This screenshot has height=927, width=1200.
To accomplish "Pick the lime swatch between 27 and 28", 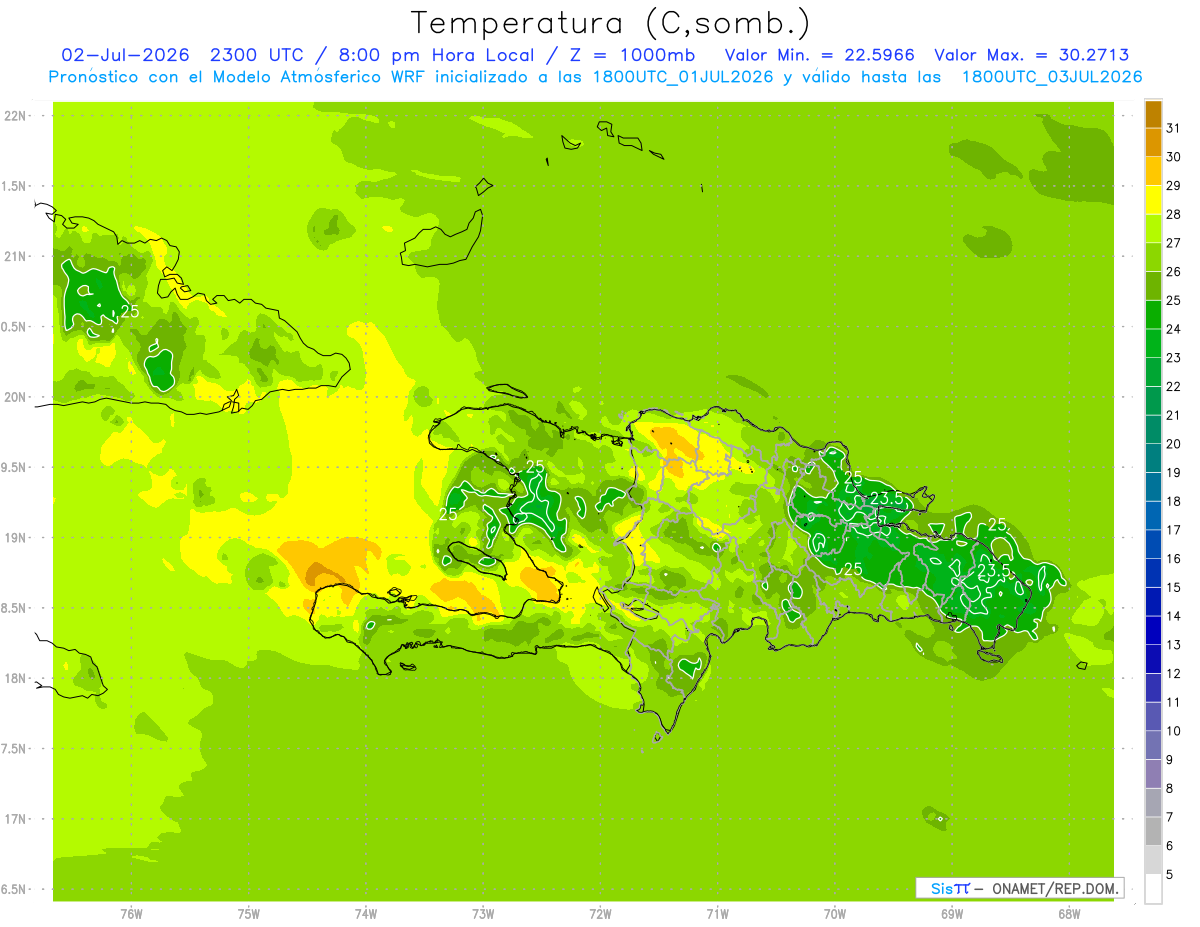I will 1153,229.
